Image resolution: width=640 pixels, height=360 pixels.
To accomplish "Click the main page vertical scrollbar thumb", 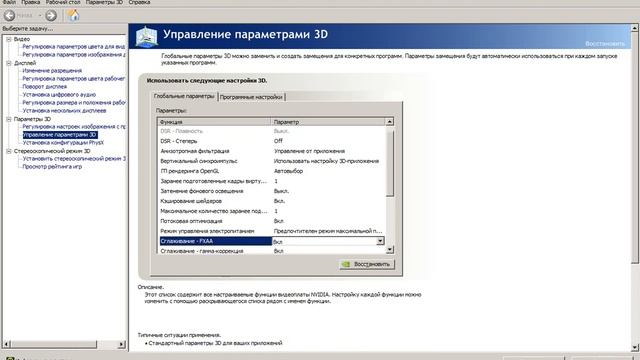I will tap(635, 148).
